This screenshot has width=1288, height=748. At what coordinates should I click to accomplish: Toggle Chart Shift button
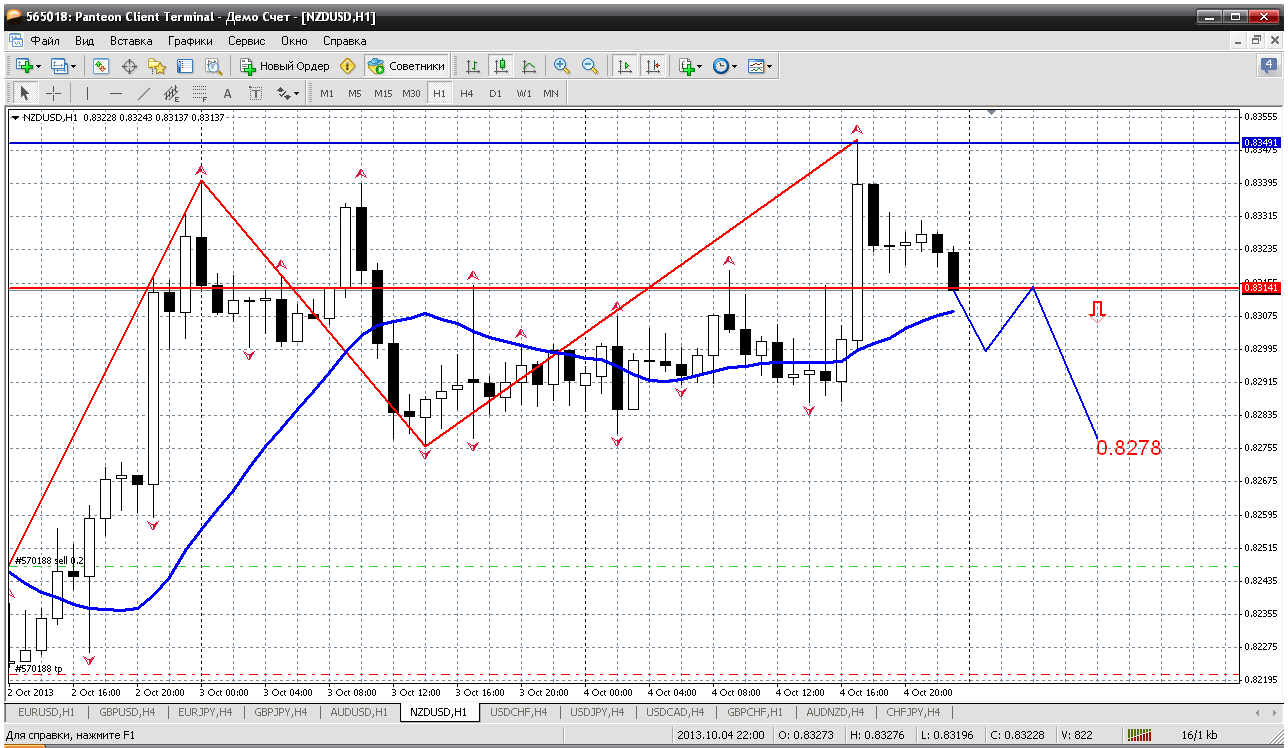pyautogui.click(x=653, y=66)
